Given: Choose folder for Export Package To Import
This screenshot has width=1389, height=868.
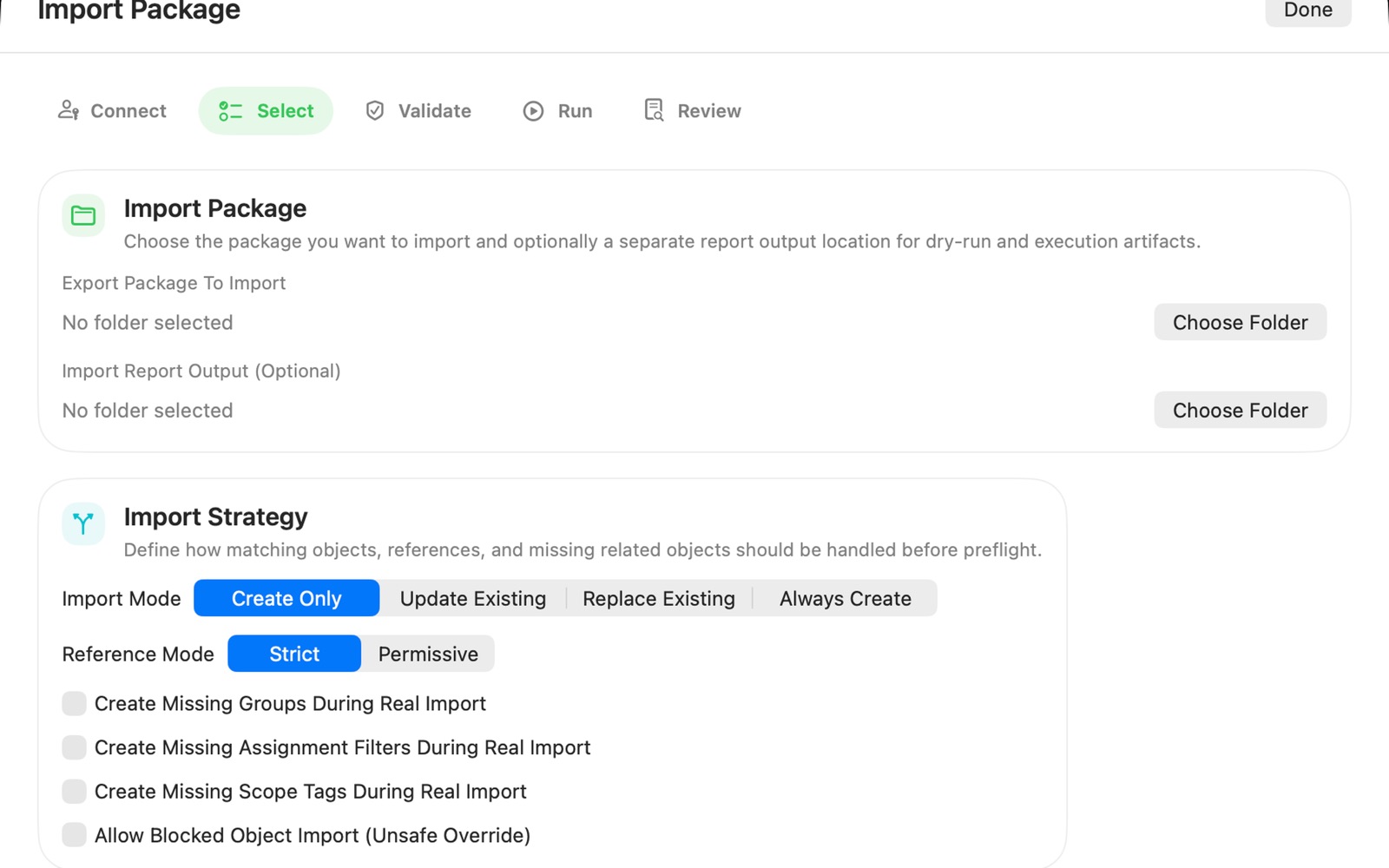Looking at the screenshot, I should (x=1240, y=322).
